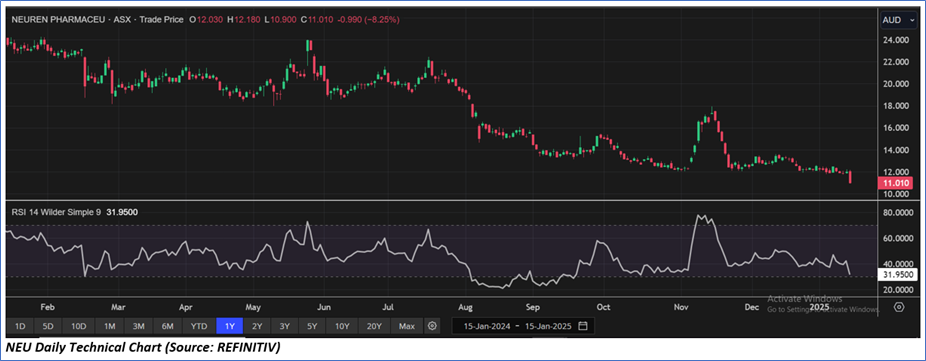The image size is (926, 361).
Task: Click the RSI 14 Wilder Simple 9 label
Action: (56, 212)
